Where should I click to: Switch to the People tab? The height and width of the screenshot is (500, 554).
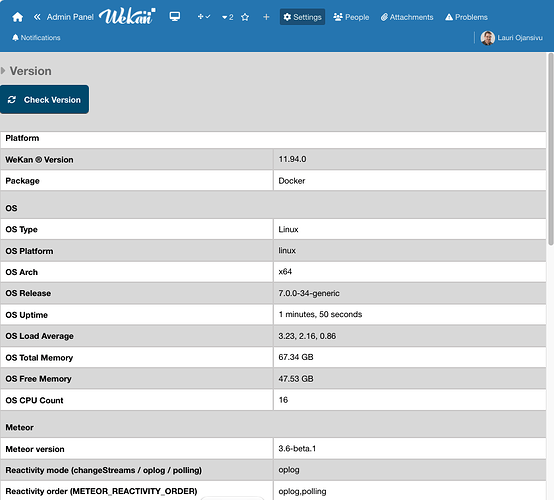click(x=351, y=17)
